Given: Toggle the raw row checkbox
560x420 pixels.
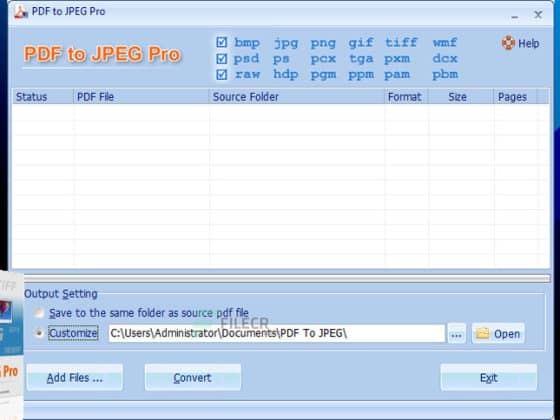Looking at the screenshot, I should click(221, 75).
